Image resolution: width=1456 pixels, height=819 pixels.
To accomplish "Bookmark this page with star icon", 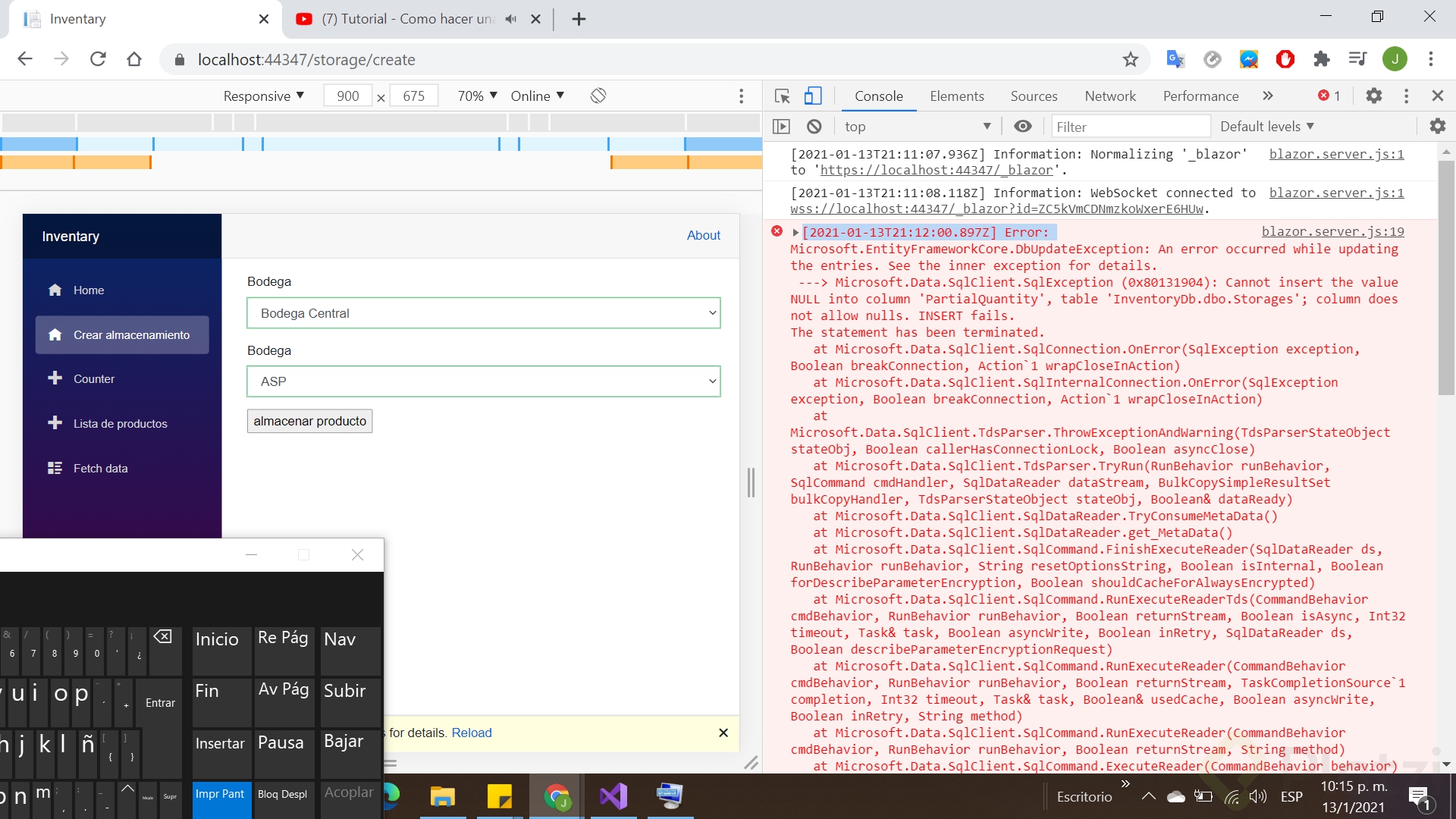I will click(x=1131, y=59).
